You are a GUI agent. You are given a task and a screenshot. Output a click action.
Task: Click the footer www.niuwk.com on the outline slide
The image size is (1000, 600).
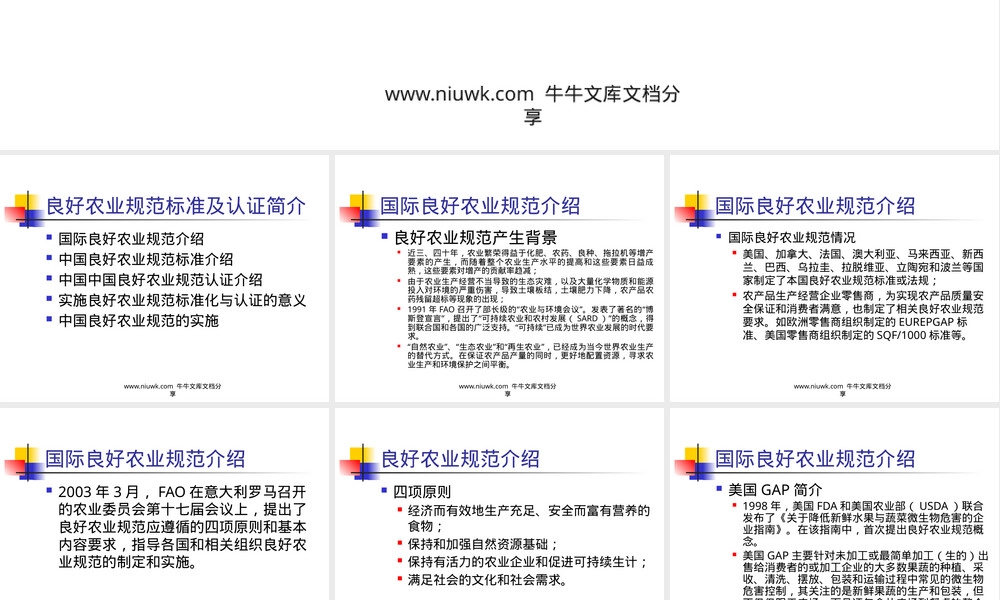click(172, 390)
